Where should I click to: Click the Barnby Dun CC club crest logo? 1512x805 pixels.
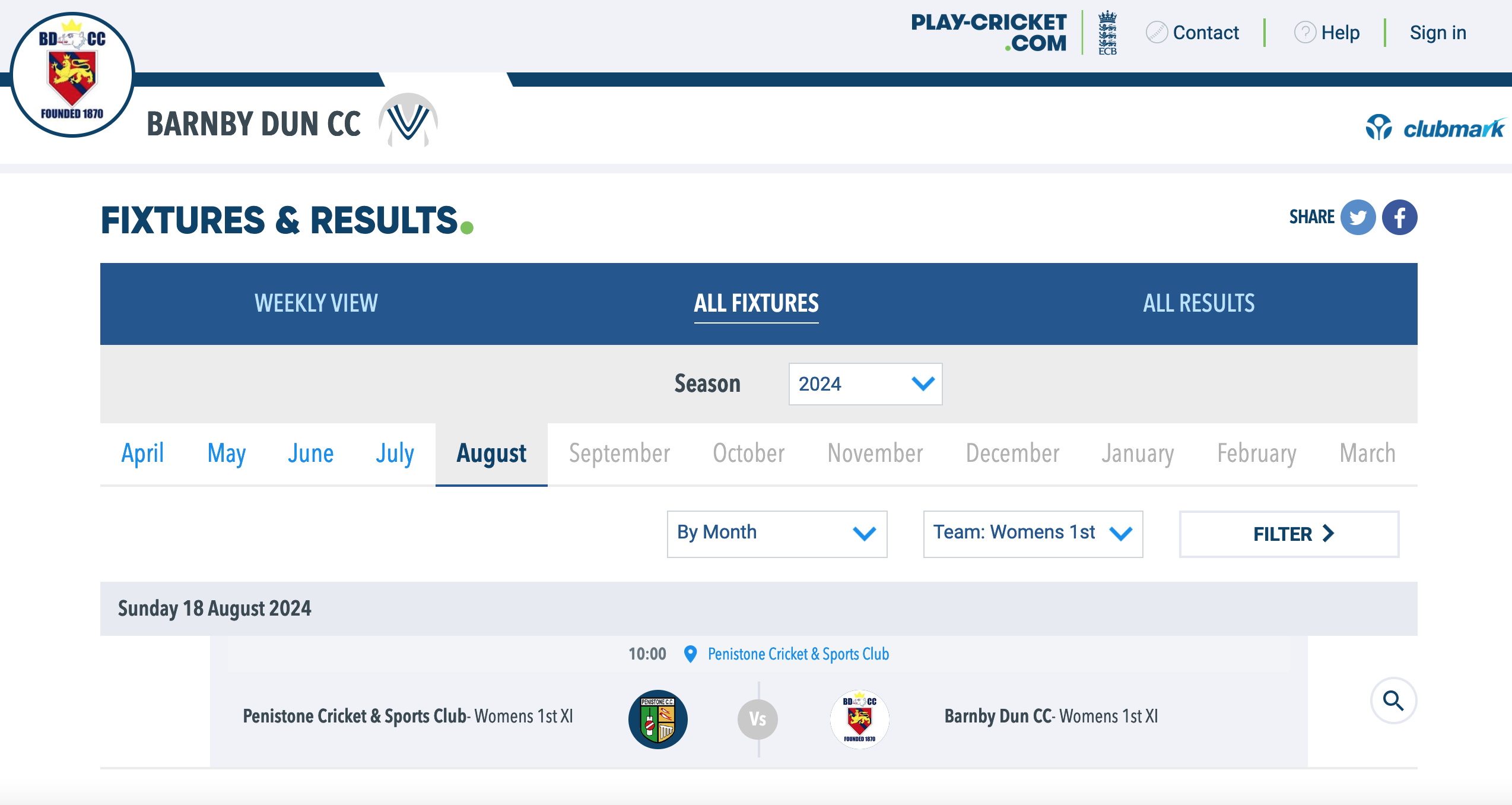(x=72, y=75)
